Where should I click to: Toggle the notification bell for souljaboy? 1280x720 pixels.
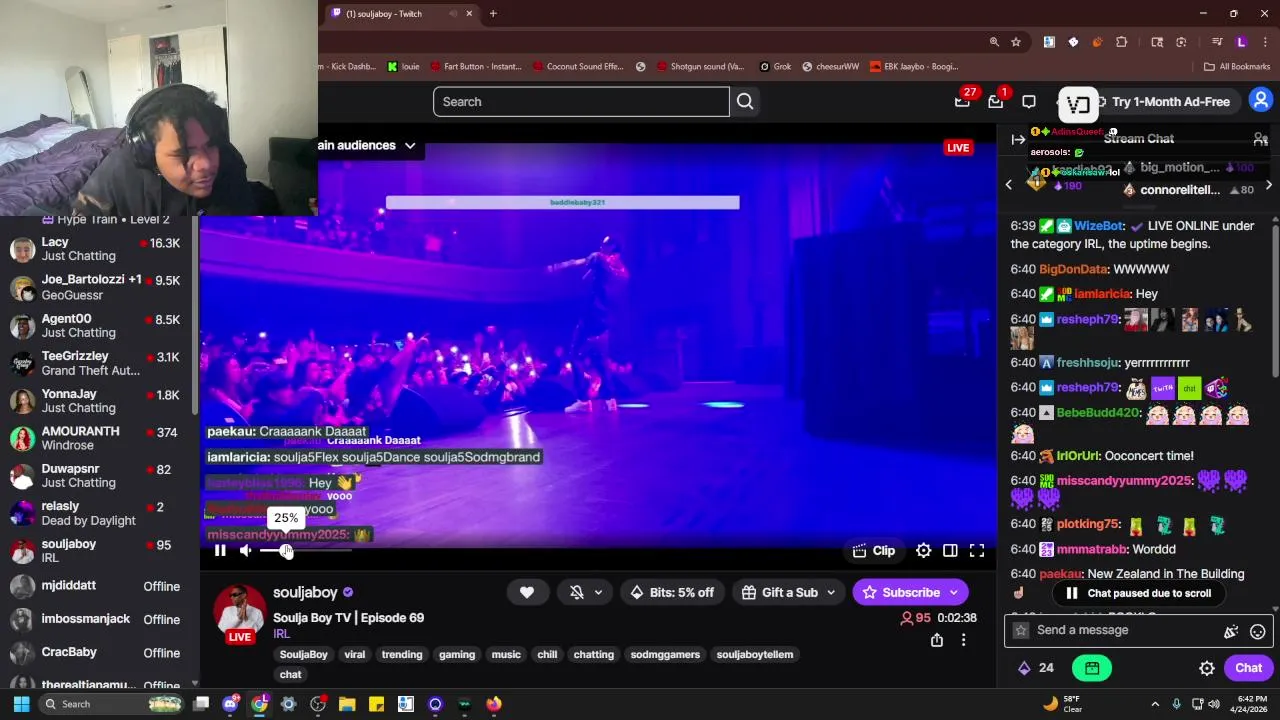point(577,592)
